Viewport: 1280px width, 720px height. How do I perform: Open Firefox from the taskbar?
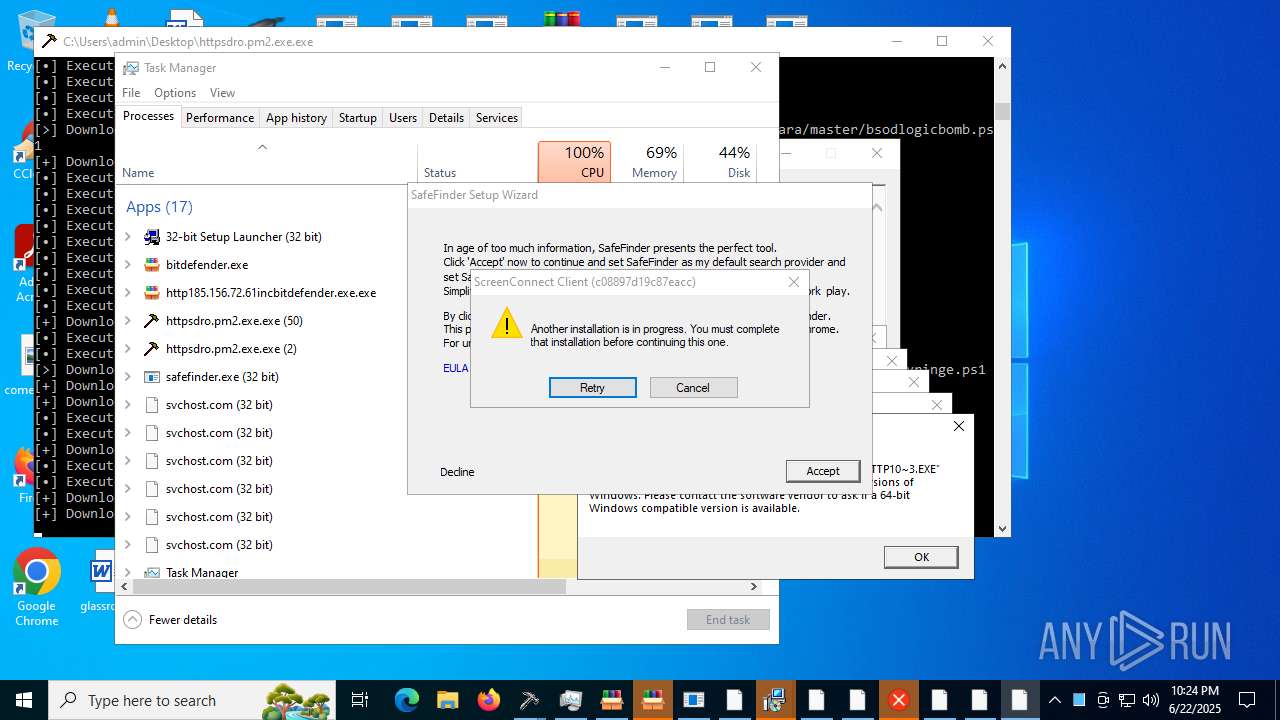pos(489,700)
